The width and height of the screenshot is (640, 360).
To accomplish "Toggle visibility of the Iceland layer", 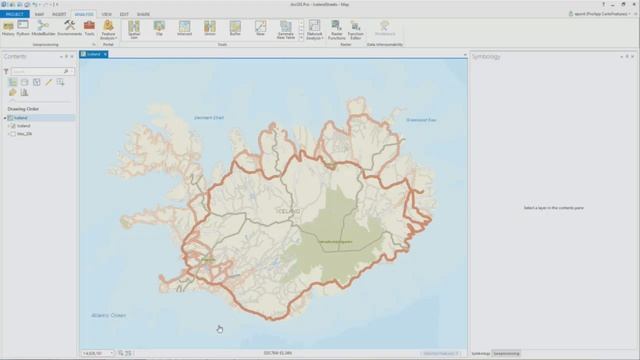I will pos(13,126).
